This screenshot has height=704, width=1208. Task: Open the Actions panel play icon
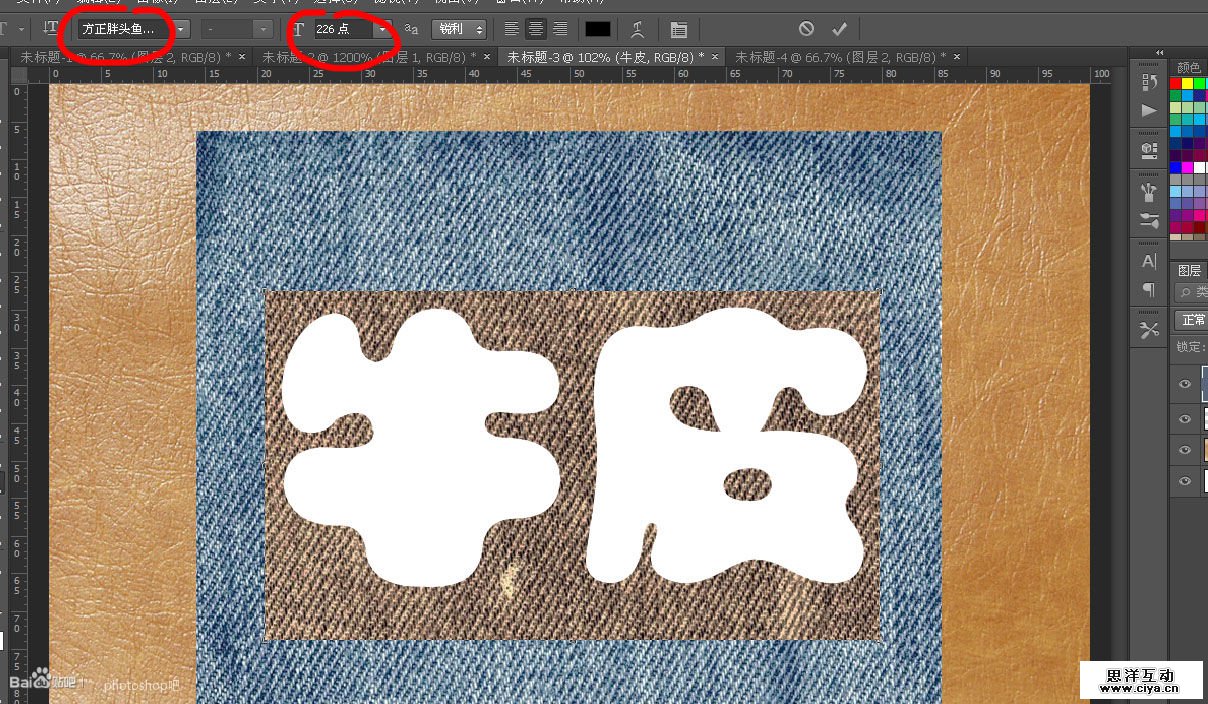coord(1149,110)
